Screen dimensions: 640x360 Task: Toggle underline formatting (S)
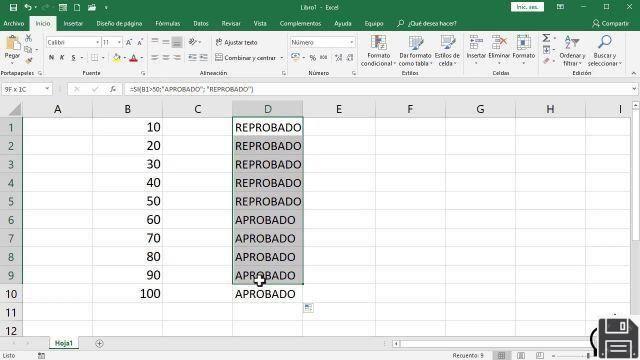(x=73, y=58)
